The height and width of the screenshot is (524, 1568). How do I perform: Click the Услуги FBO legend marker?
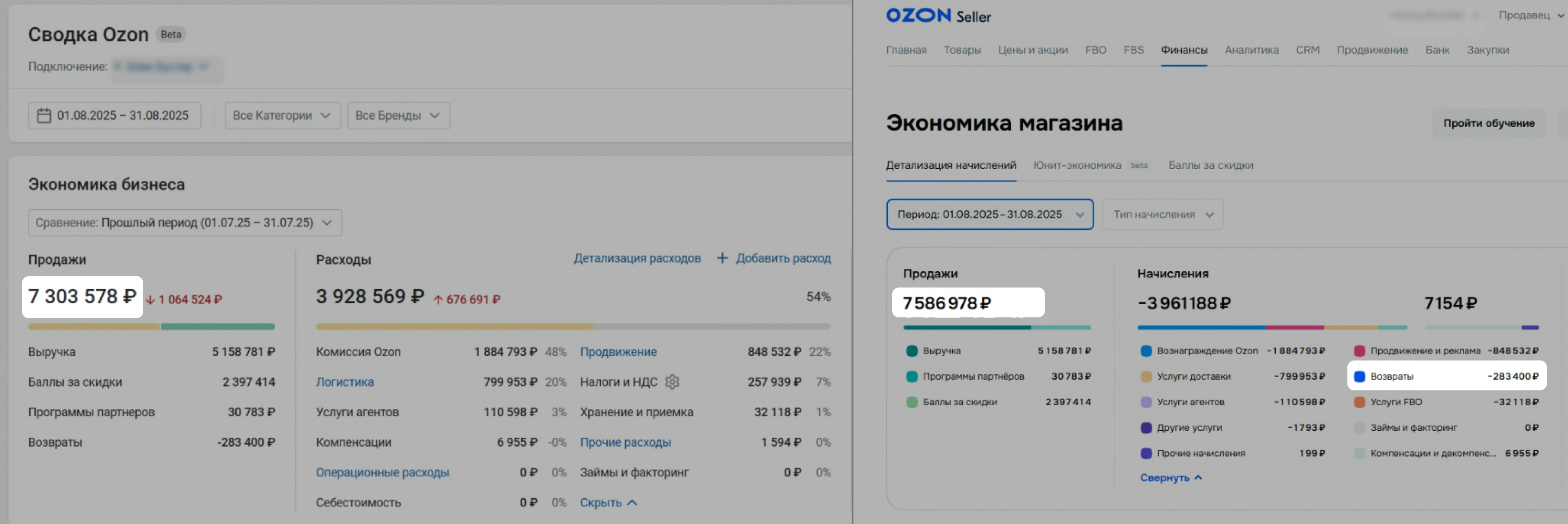click(1359, 402)
